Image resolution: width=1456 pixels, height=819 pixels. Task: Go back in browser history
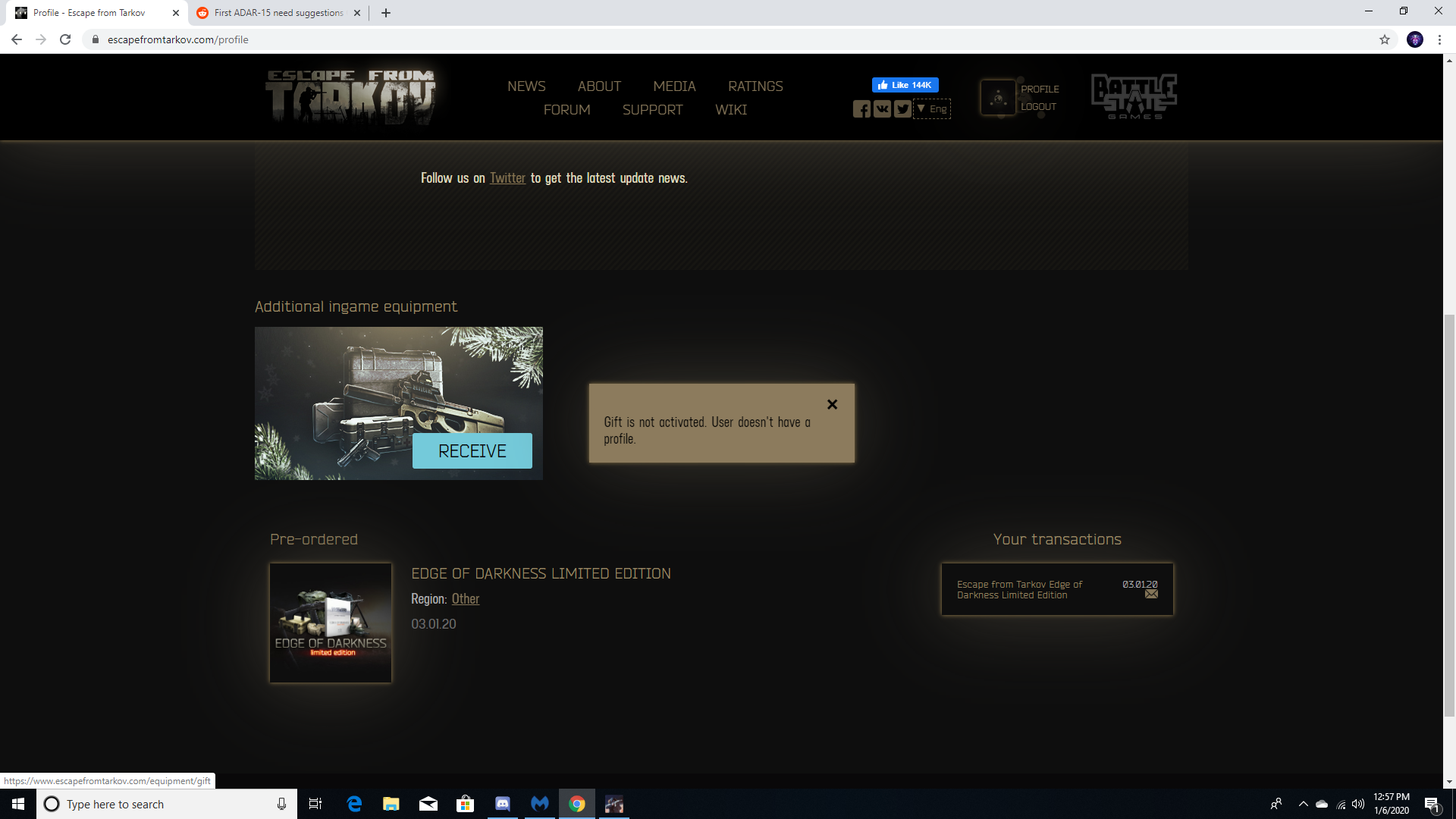[17, 39]
